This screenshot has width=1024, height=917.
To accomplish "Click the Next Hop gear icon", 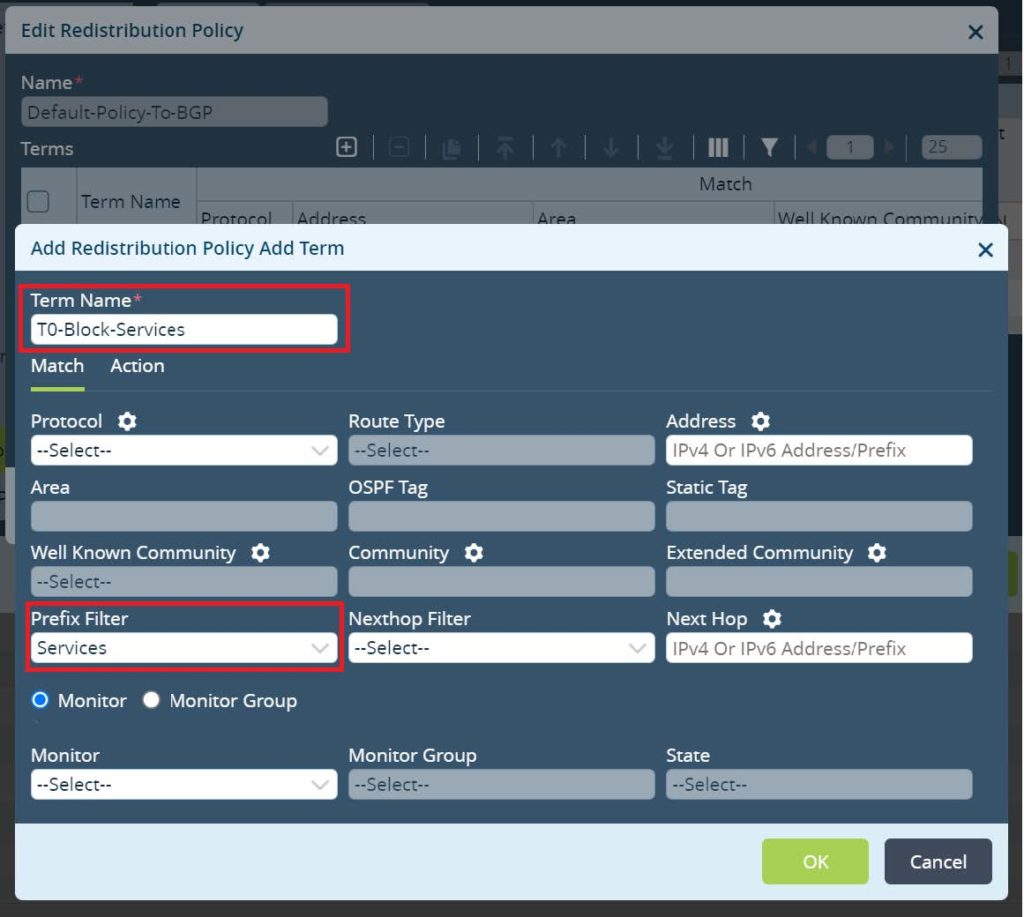I will [773, 618].
